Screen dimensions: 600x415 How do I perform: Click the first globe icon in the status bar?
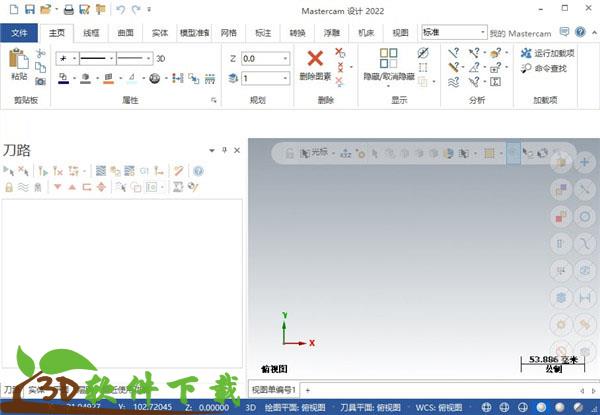point(486,407)
